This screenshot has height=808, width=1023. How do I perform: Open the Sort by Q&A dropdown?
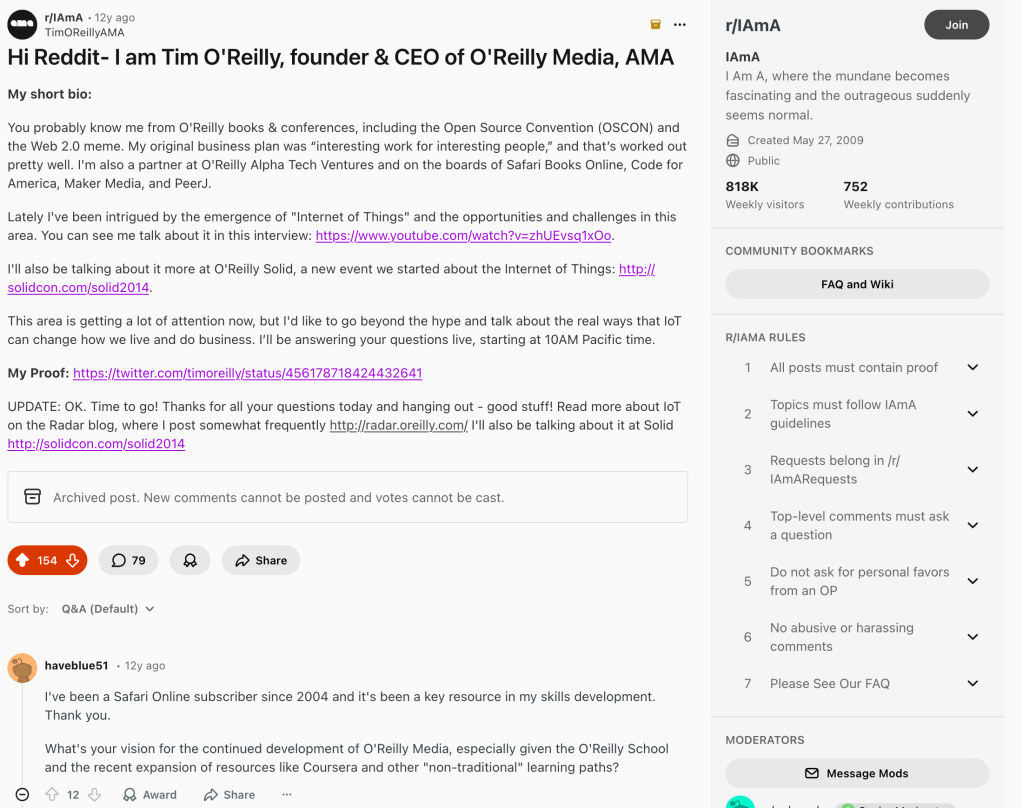pyautogui.click(x=108, y=609)
